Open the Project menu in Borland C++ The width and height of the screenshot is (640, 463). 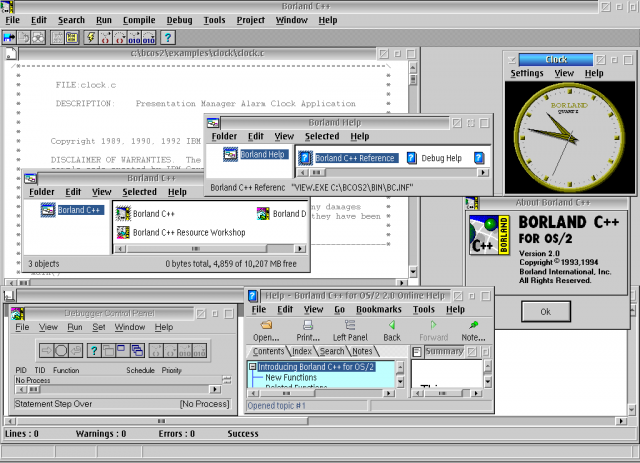tap(251, 20)
